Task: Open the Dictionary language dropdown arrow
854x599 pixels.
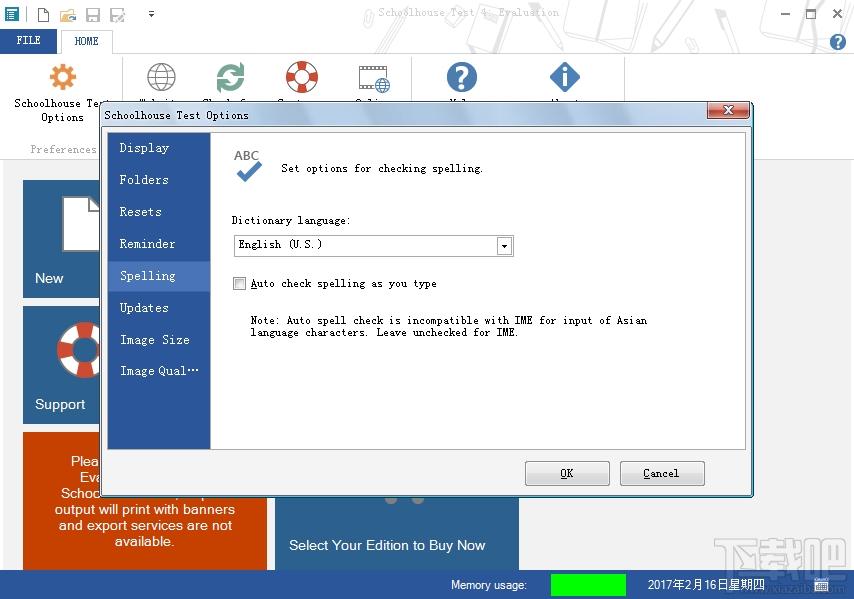Action: point(504,246)
